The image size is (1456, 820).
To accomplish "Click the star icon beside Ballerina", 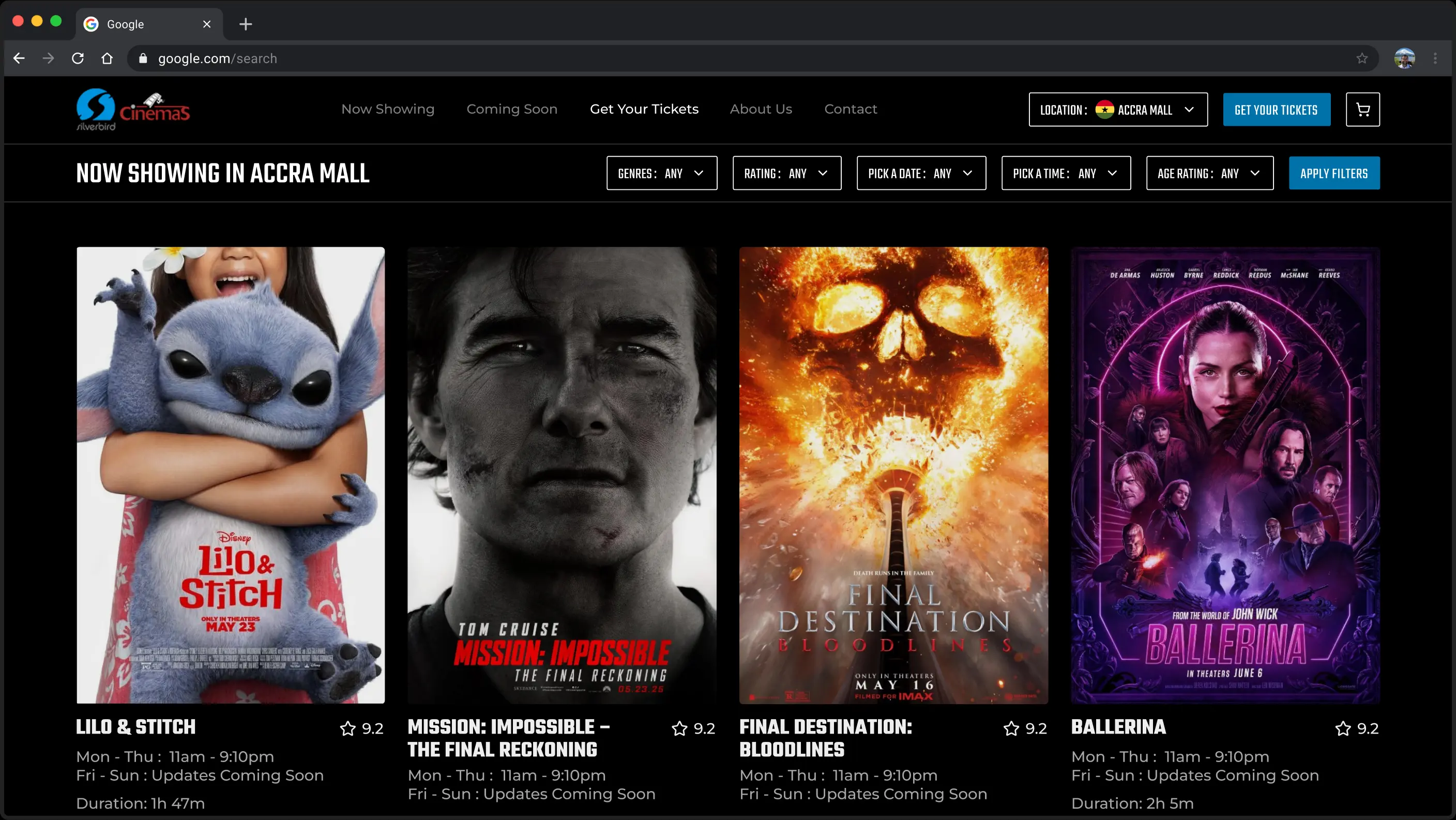I will coord(1343,728).
